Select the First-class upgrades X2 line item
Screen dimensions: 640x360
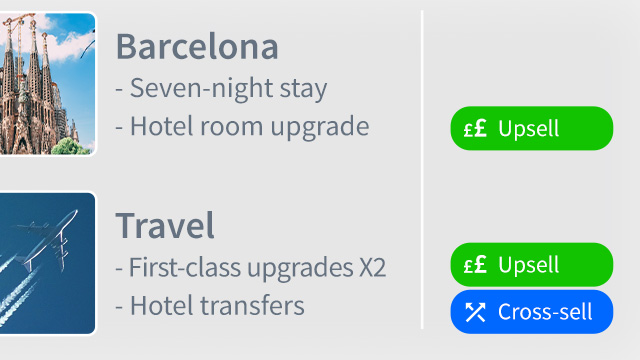[251, 268]
